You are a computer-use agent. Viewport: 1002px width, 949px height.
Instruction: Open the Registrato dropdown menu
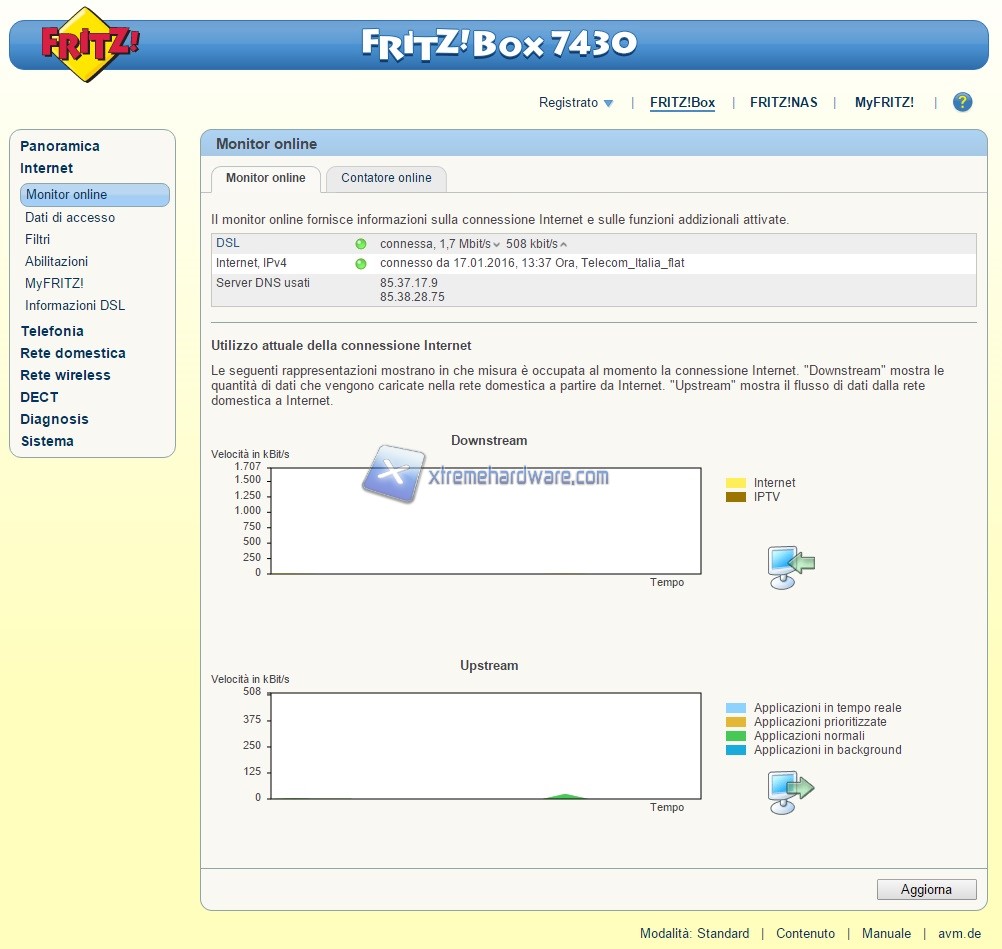pyautogui.click(x=576, y=103)
